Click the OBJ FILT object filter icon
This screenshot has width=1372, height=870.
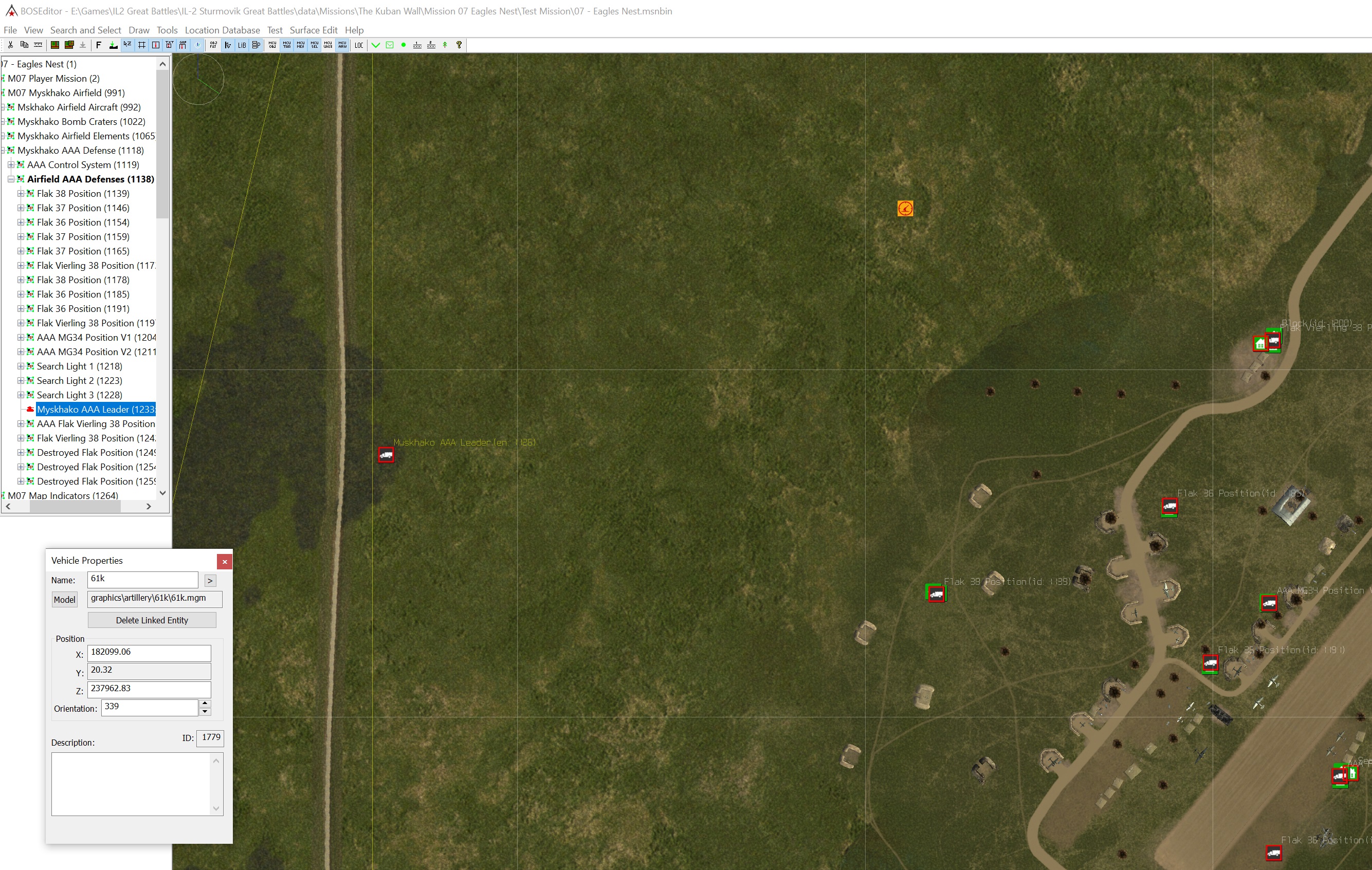tap(213, 45)
